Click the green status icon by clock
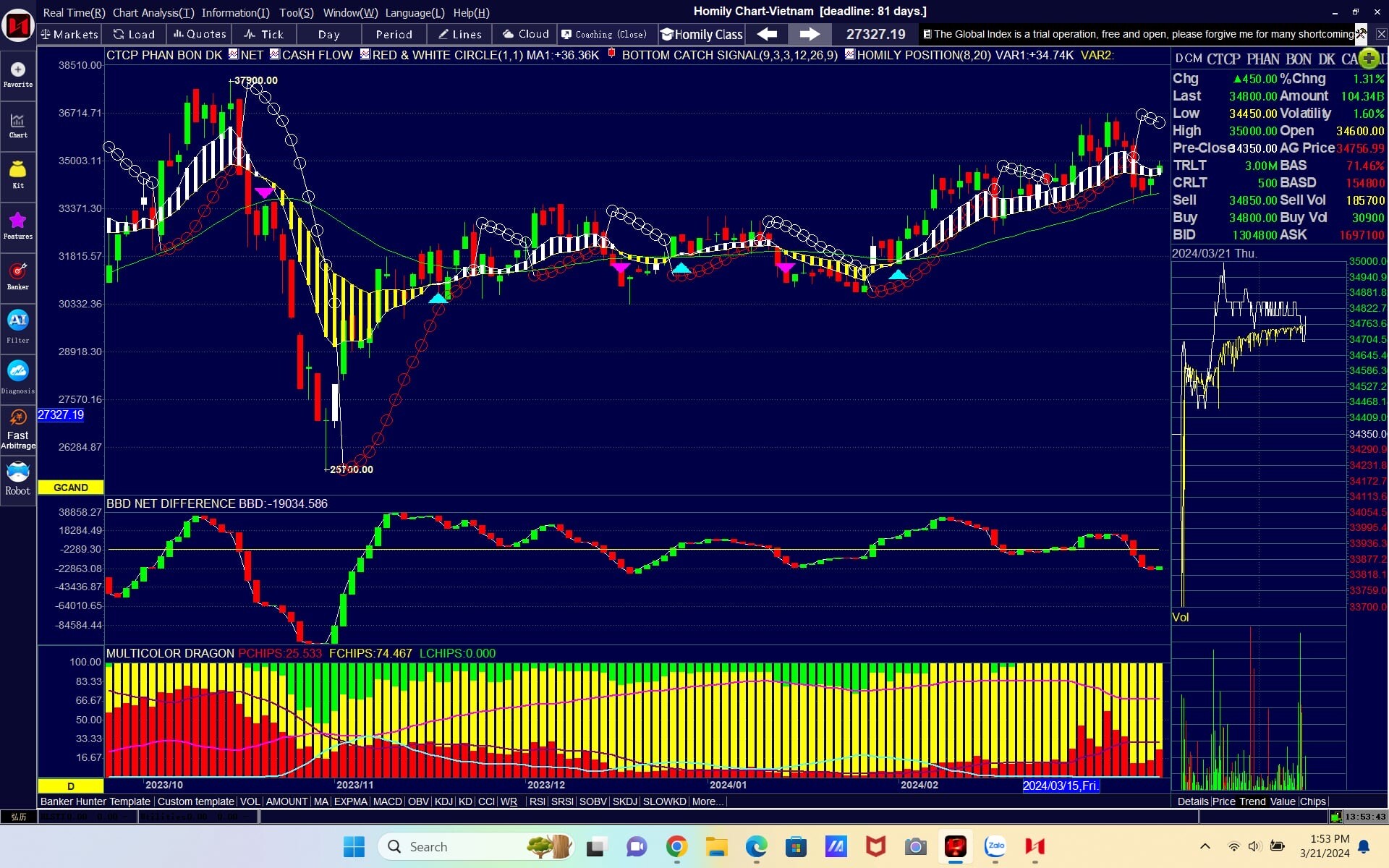 (1335, 817)
